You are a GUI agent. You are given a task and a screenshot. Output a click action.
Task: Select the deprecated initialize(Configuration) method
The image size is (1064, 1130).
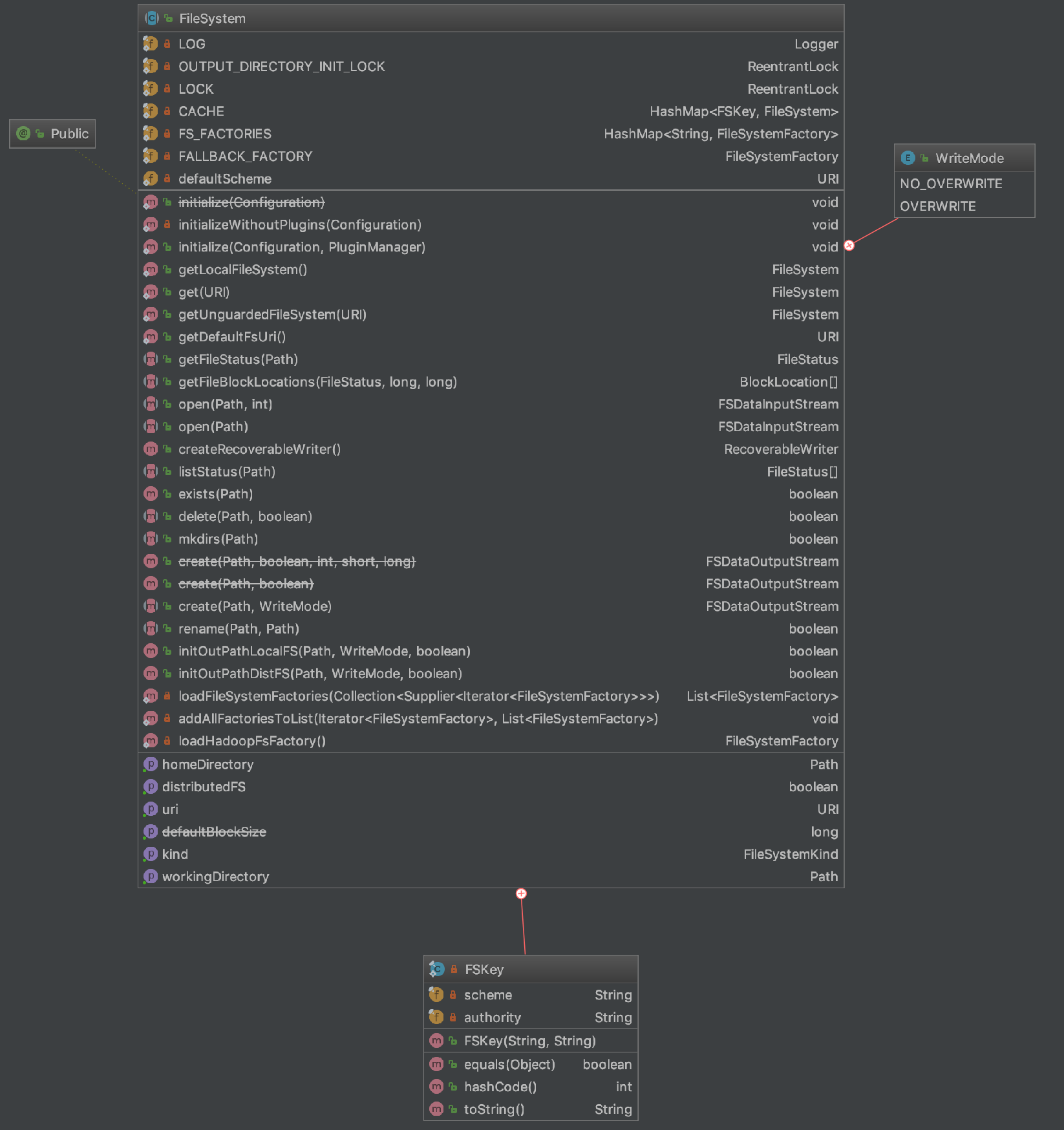251,202
